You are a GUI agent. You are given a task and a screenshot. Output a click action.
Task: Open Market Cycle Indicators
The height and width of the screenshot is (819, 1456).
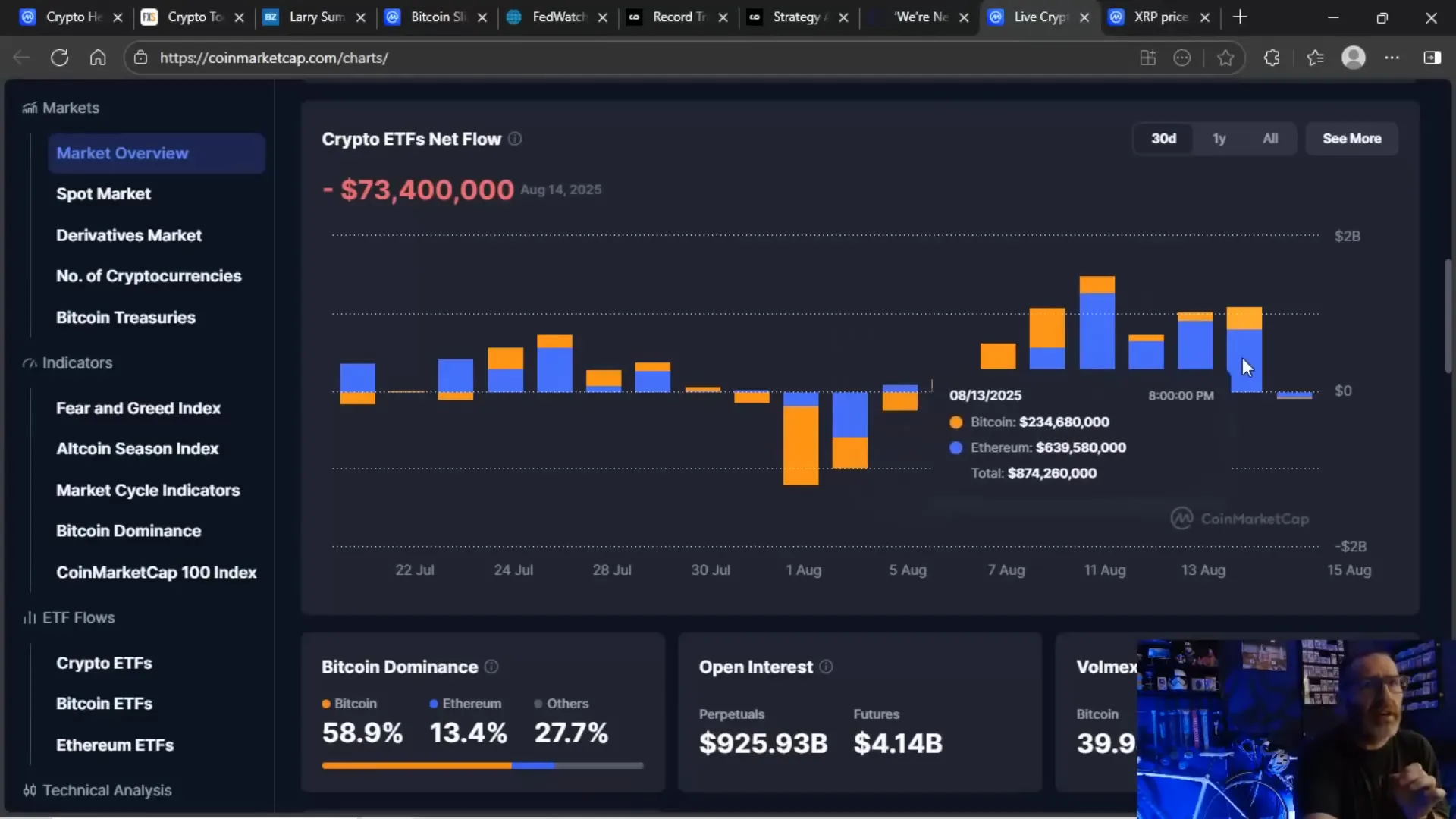[x=148, y=491]
